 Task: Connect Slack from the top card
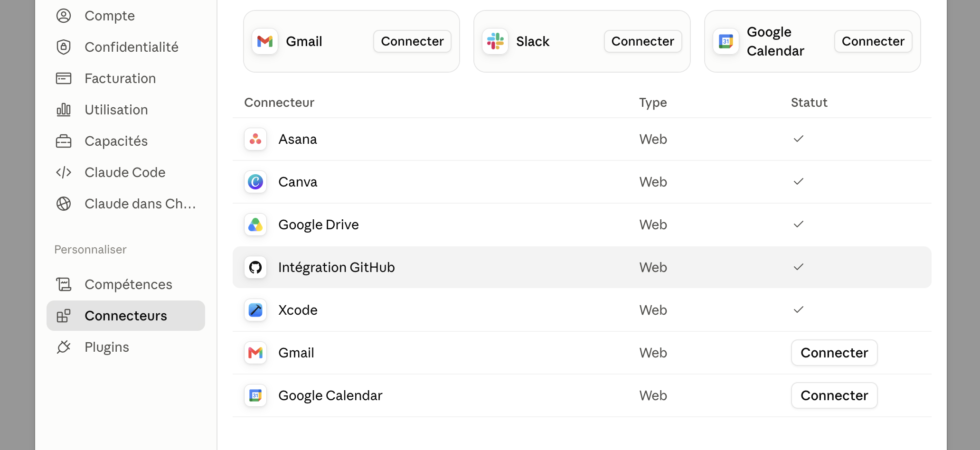(x=642, y=41)
